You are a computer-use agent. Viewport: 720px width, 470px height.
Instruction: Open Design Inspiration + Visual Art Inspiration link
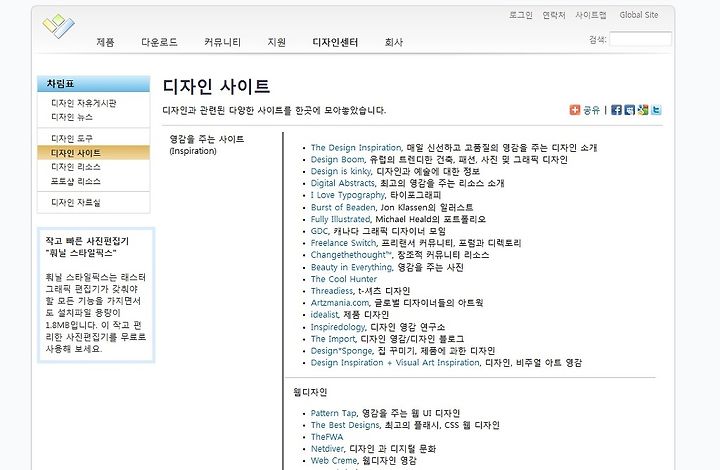point(395,363)
